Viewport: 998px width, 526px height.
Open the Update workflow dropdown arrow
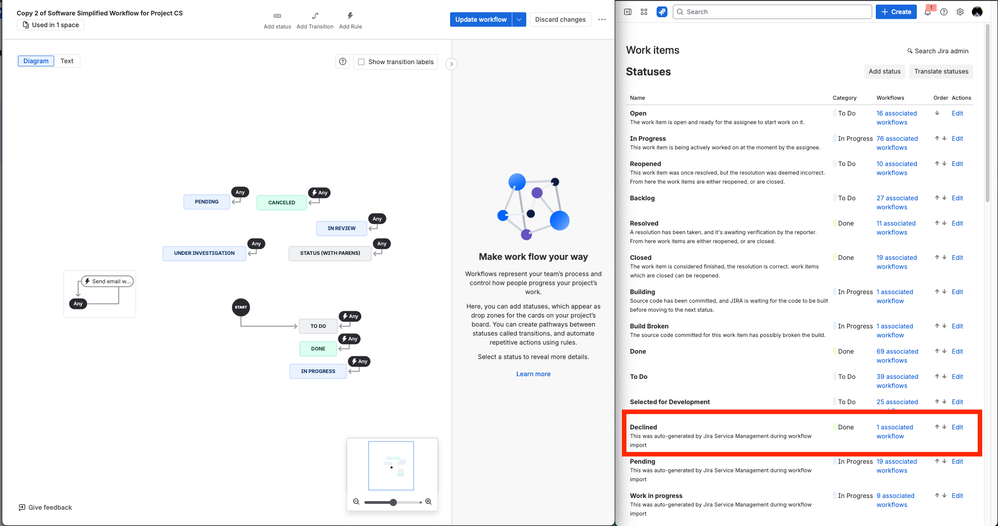coord(519,20)
